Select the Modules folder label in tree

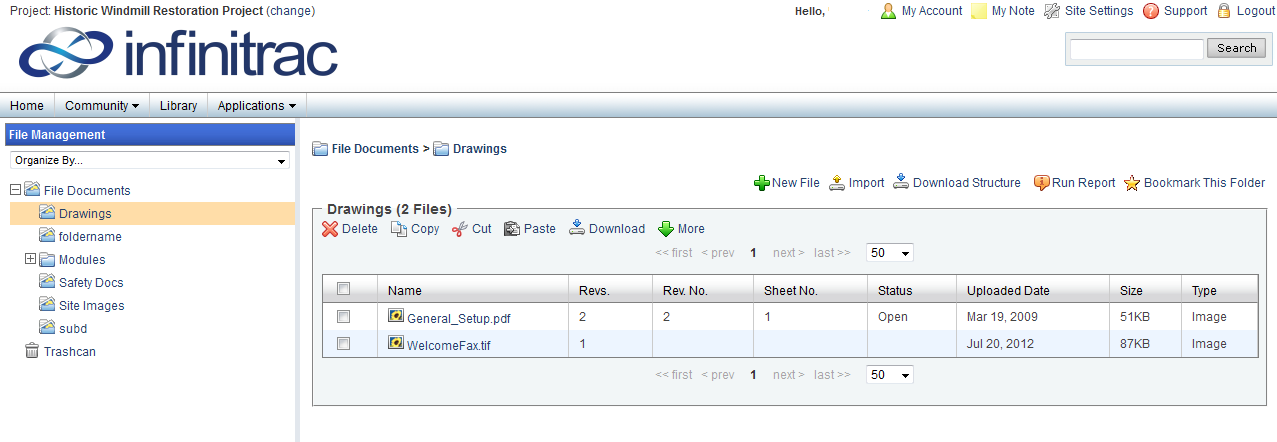[x=82, y=260]
